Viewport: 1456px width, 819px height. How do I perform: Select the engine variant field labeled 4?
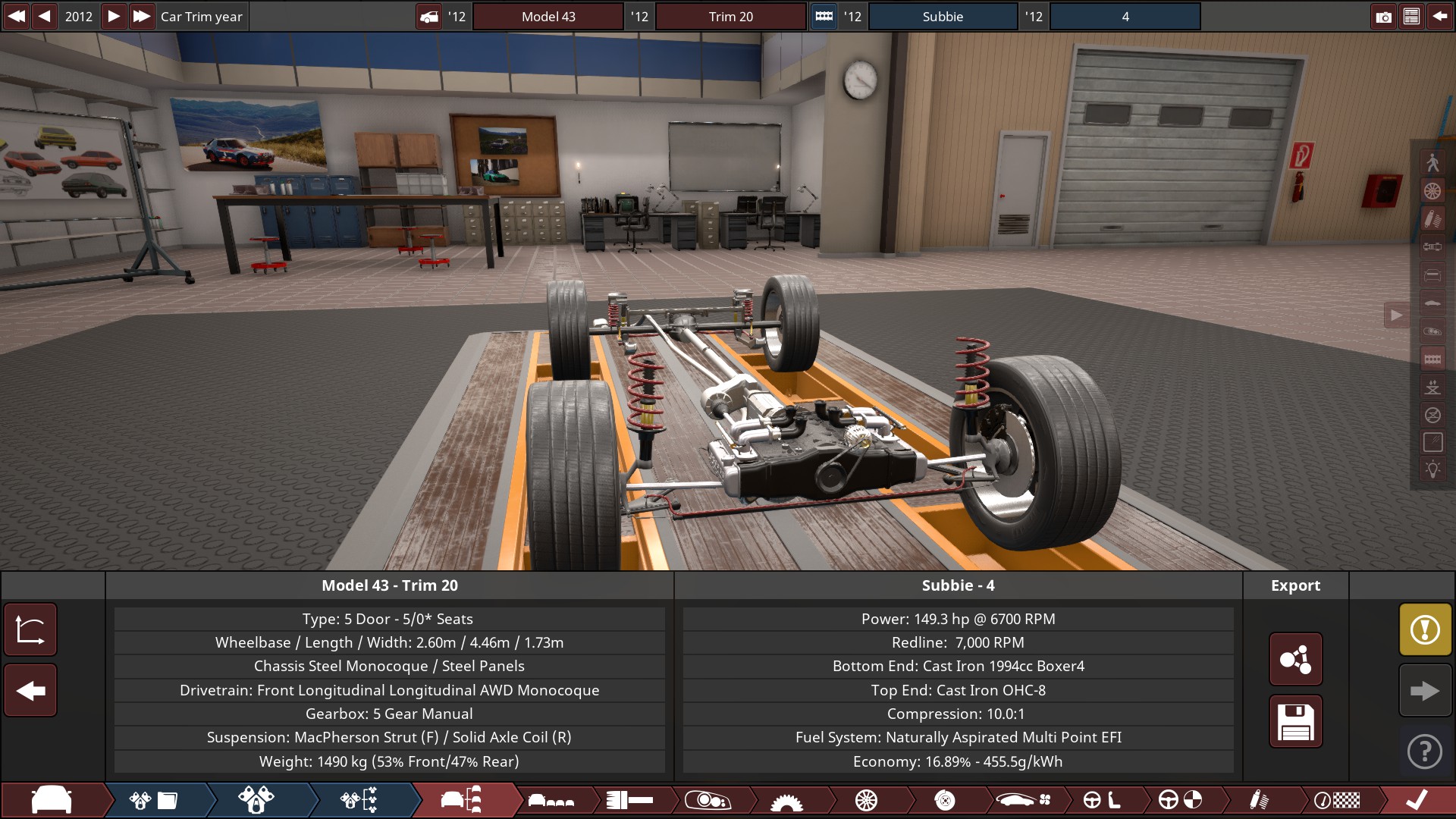point(1125,16)
